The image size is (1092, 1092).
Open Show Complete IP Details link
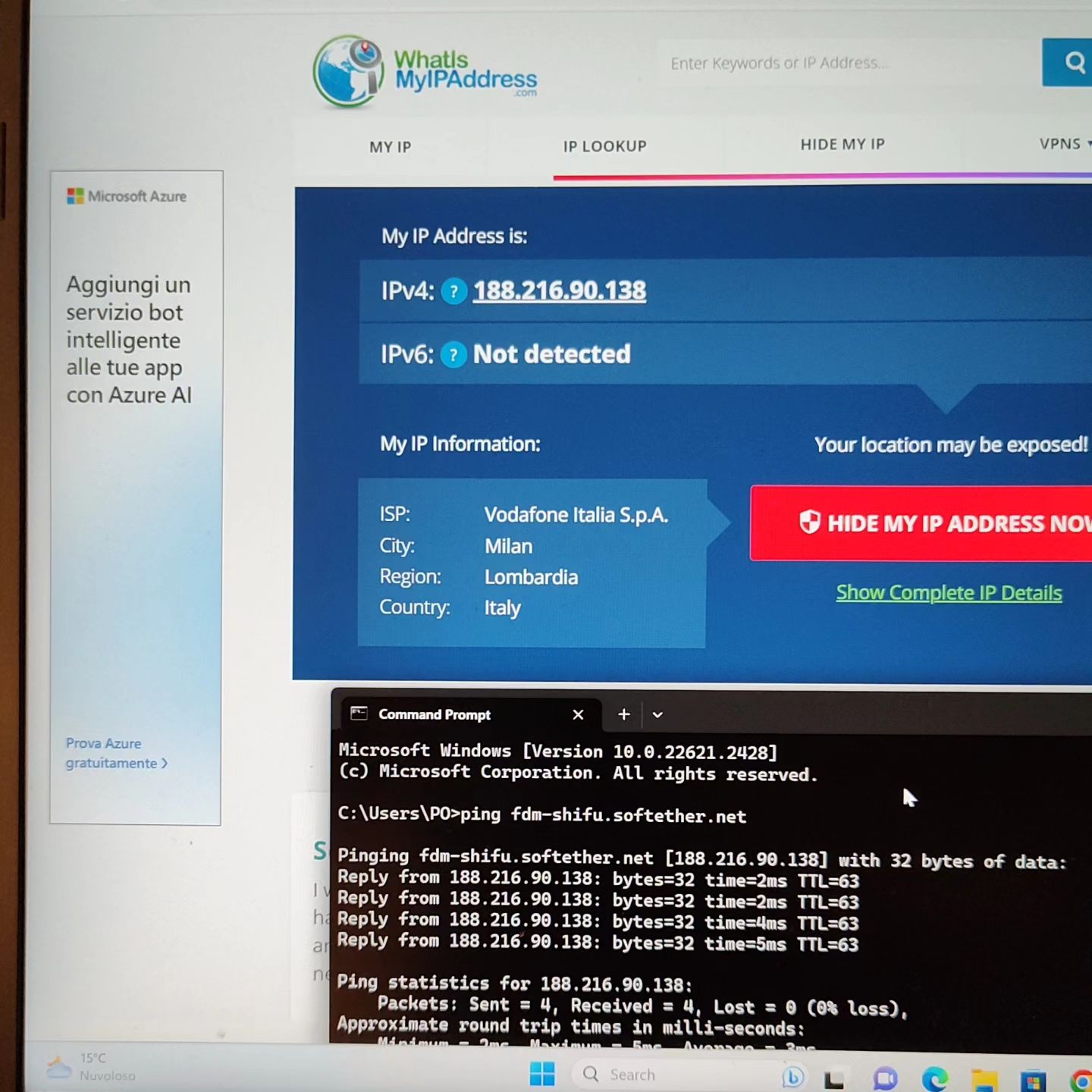[x=949, y=592]
